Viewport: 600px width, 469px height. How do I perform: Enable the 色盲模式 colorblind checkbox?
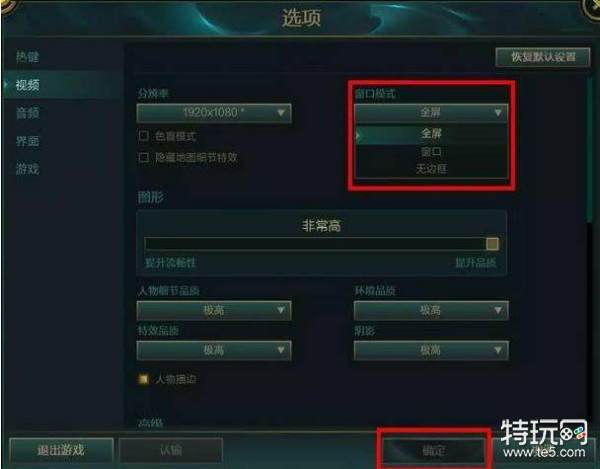tap(143, 136)
